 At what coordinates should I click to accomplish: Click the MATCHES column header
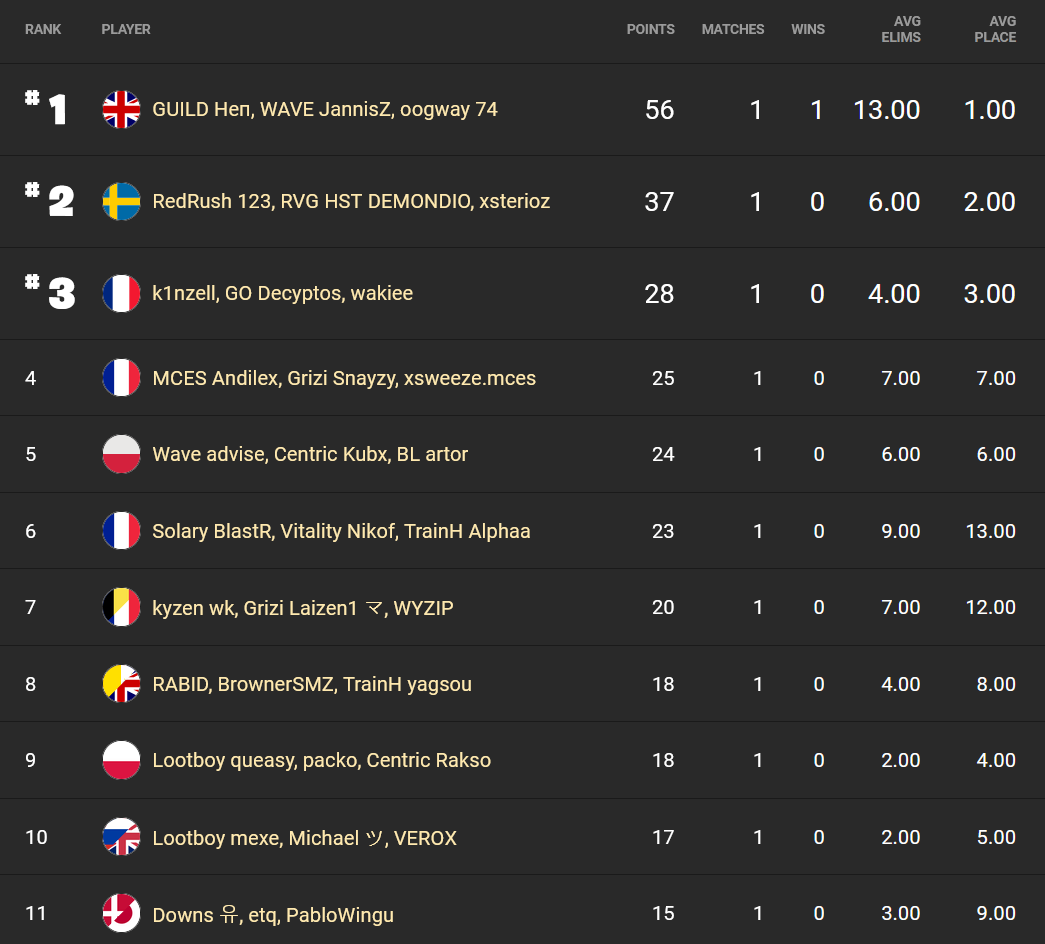click(x=733, y=29)
